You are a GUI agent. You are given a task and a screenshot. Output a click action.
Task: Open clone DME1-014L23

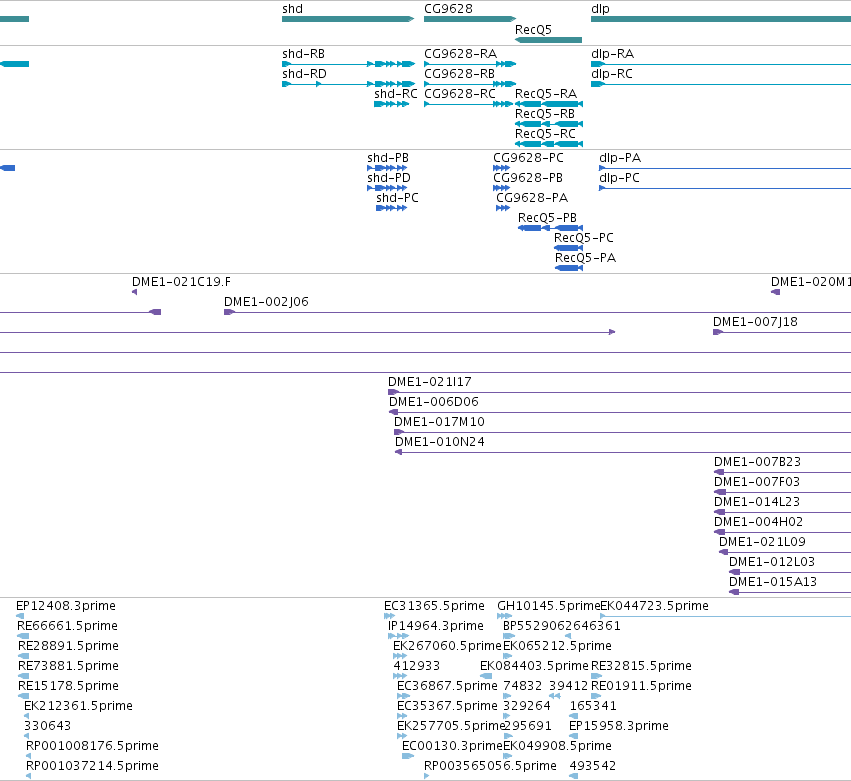783,512
